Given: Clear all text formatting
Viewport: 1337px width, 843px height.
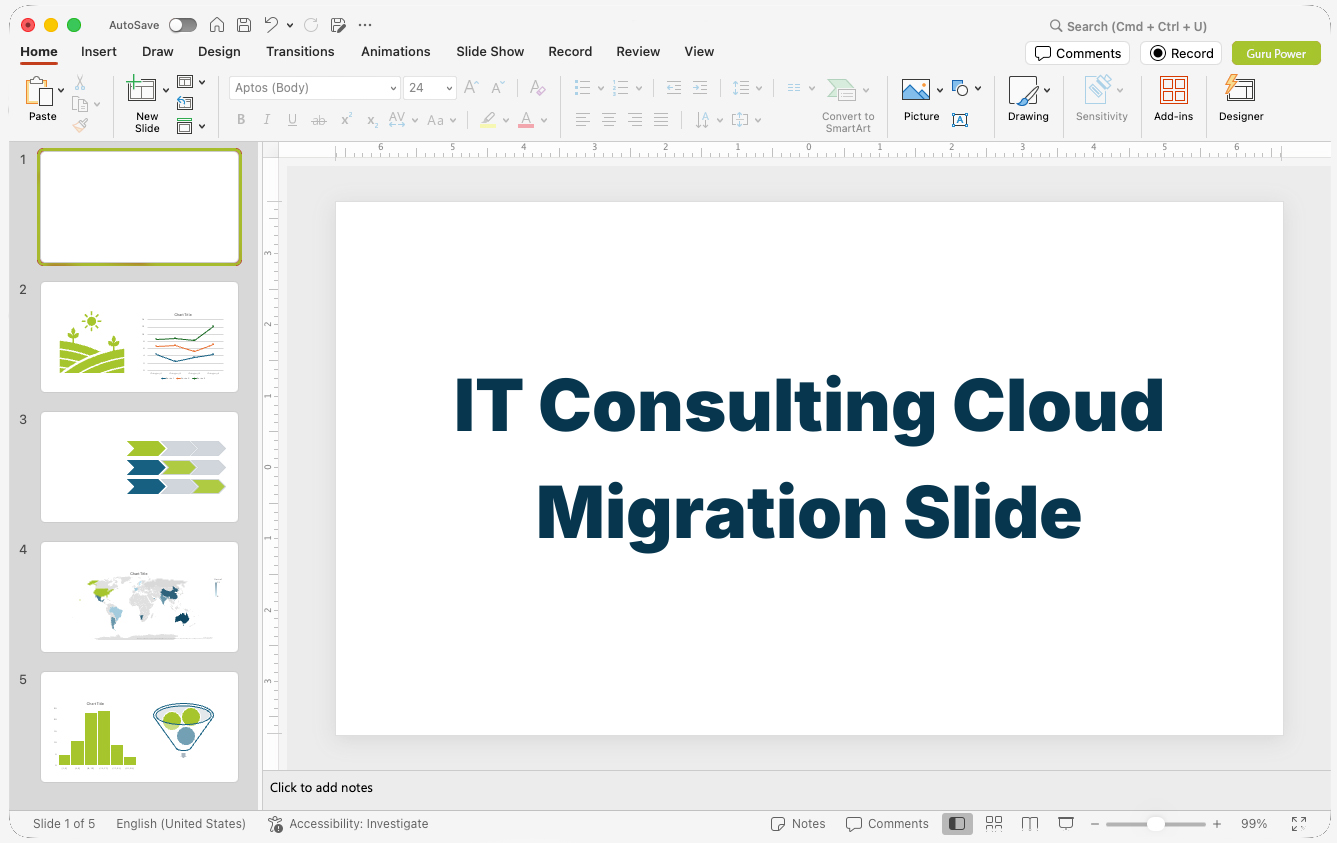Looking at the screenshot, I should 537,88.
